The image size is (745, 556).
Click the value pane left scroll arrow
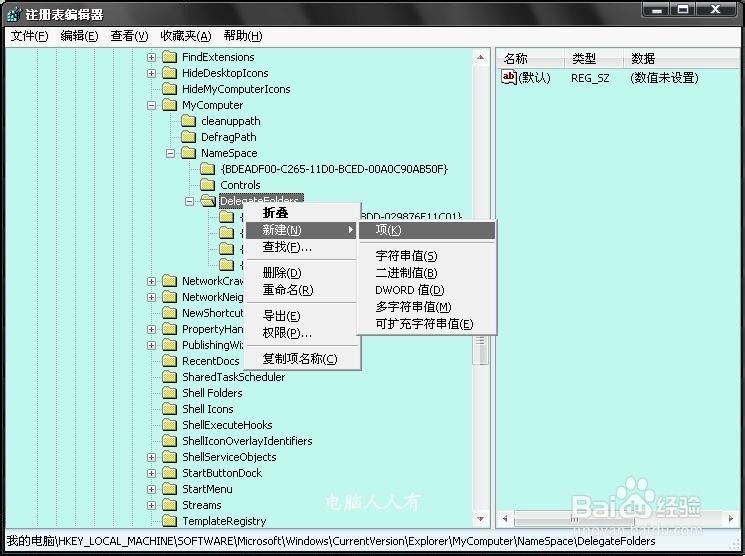click(x=505, y=519)
